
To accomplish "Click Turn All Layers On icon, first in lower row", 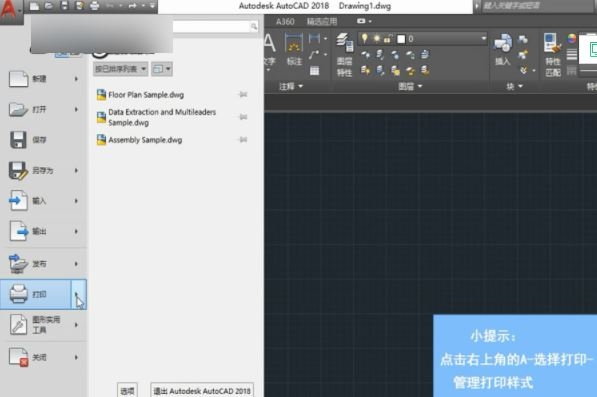I will coord(366,70).
